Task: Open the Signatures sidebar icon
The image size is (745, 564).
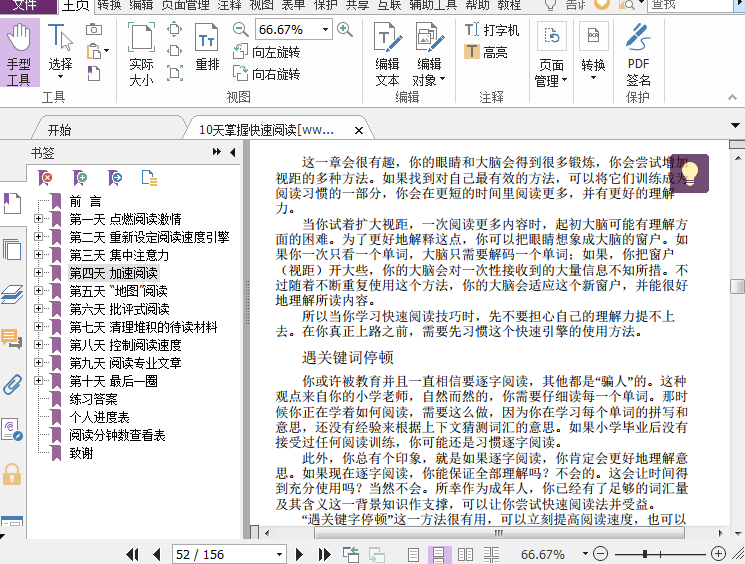Action: pos(12,429)
